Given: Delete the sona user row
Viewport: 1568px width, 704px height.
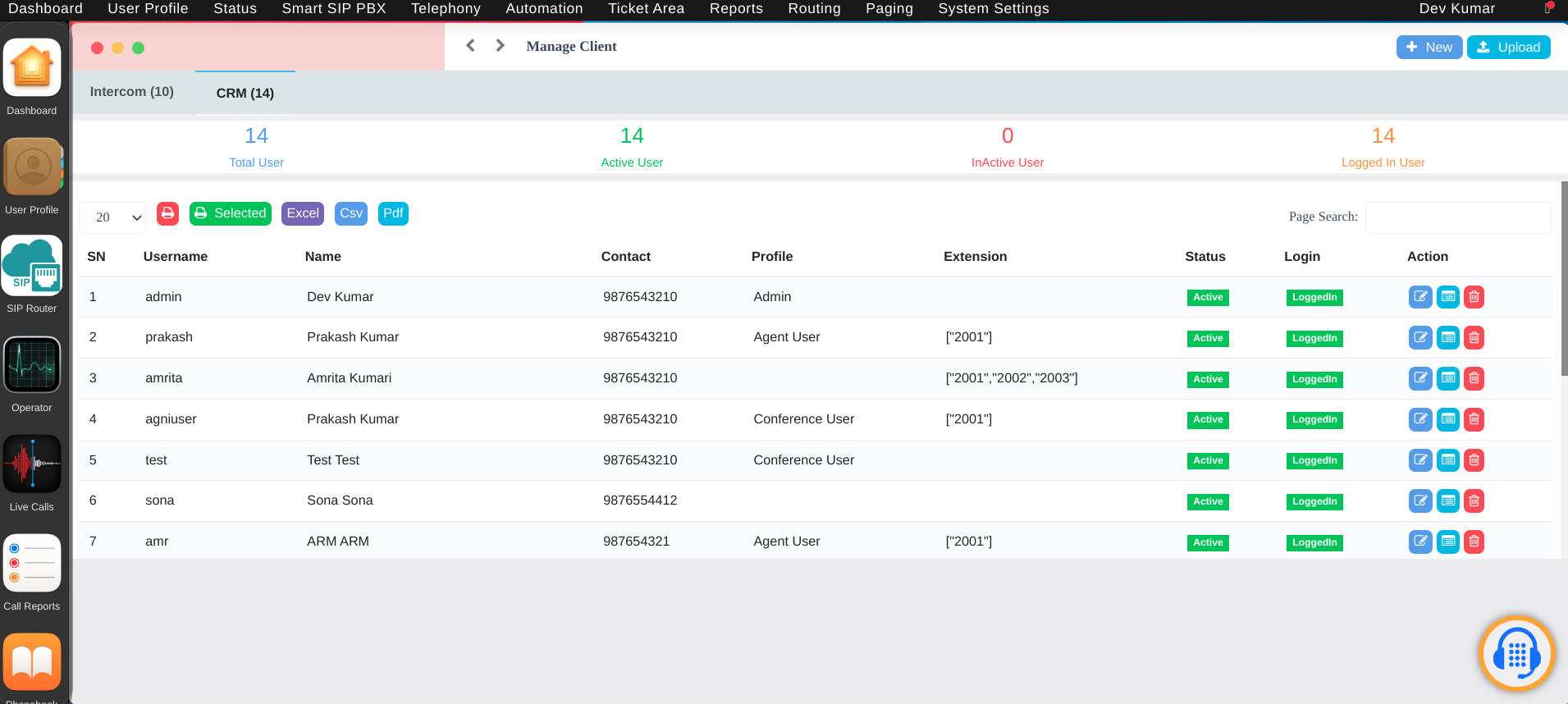Looking at the screenshot, I should click(x=1474, y=501).
